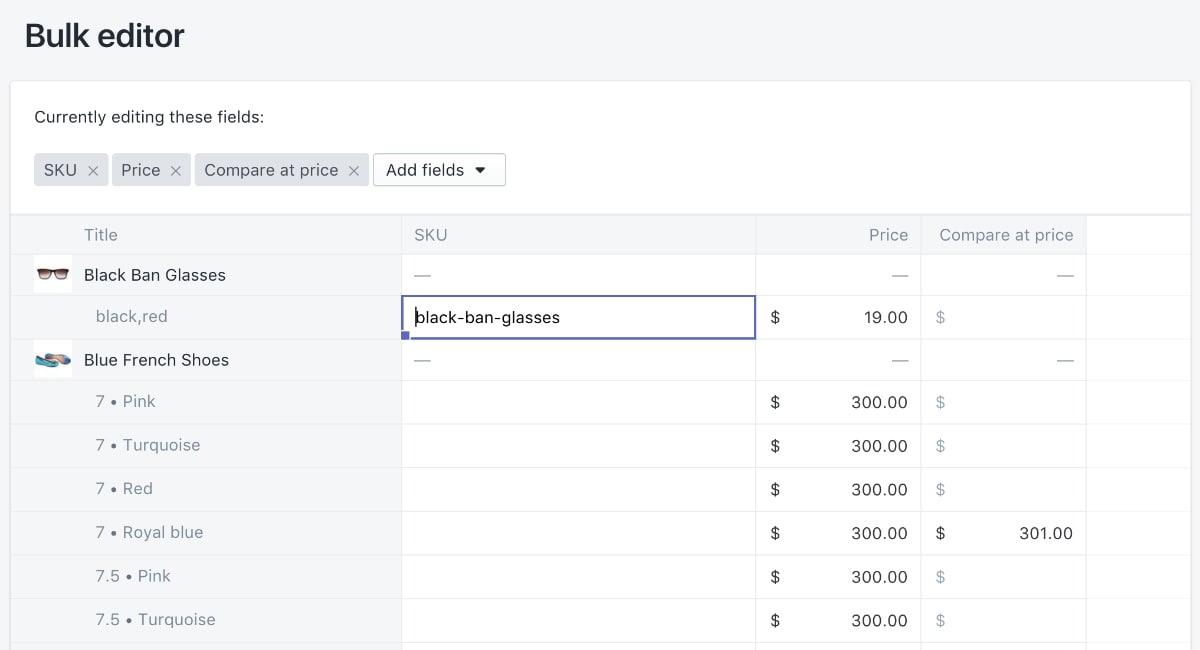Screen dimensions: 1200x650
Task: Edit SKU cell for 7.5 • Turquoise
Action: pyautogui.click(x=578, y=620)
